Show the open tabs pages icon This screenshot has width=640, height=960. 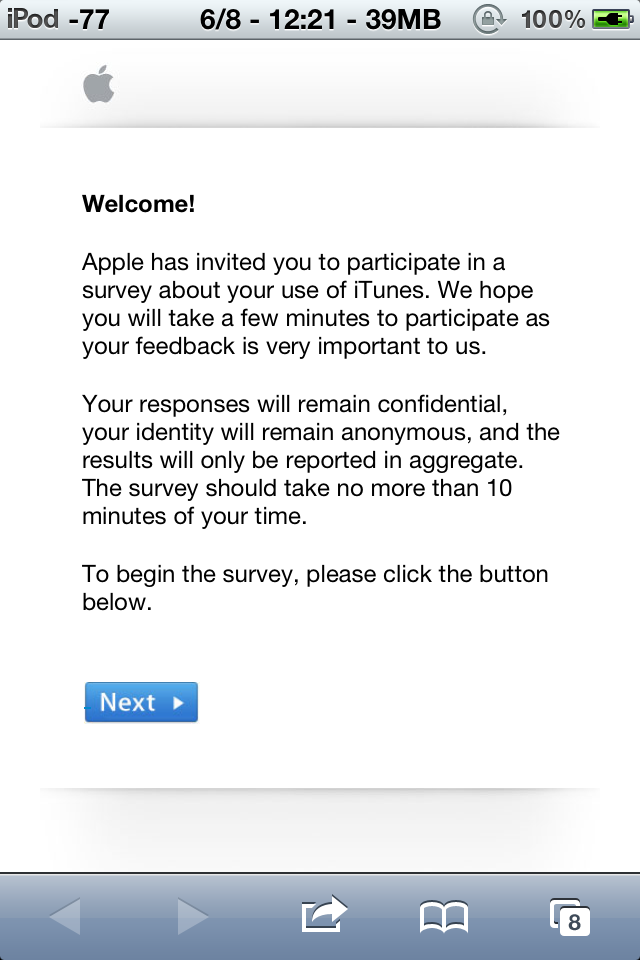tap(570, 917)
